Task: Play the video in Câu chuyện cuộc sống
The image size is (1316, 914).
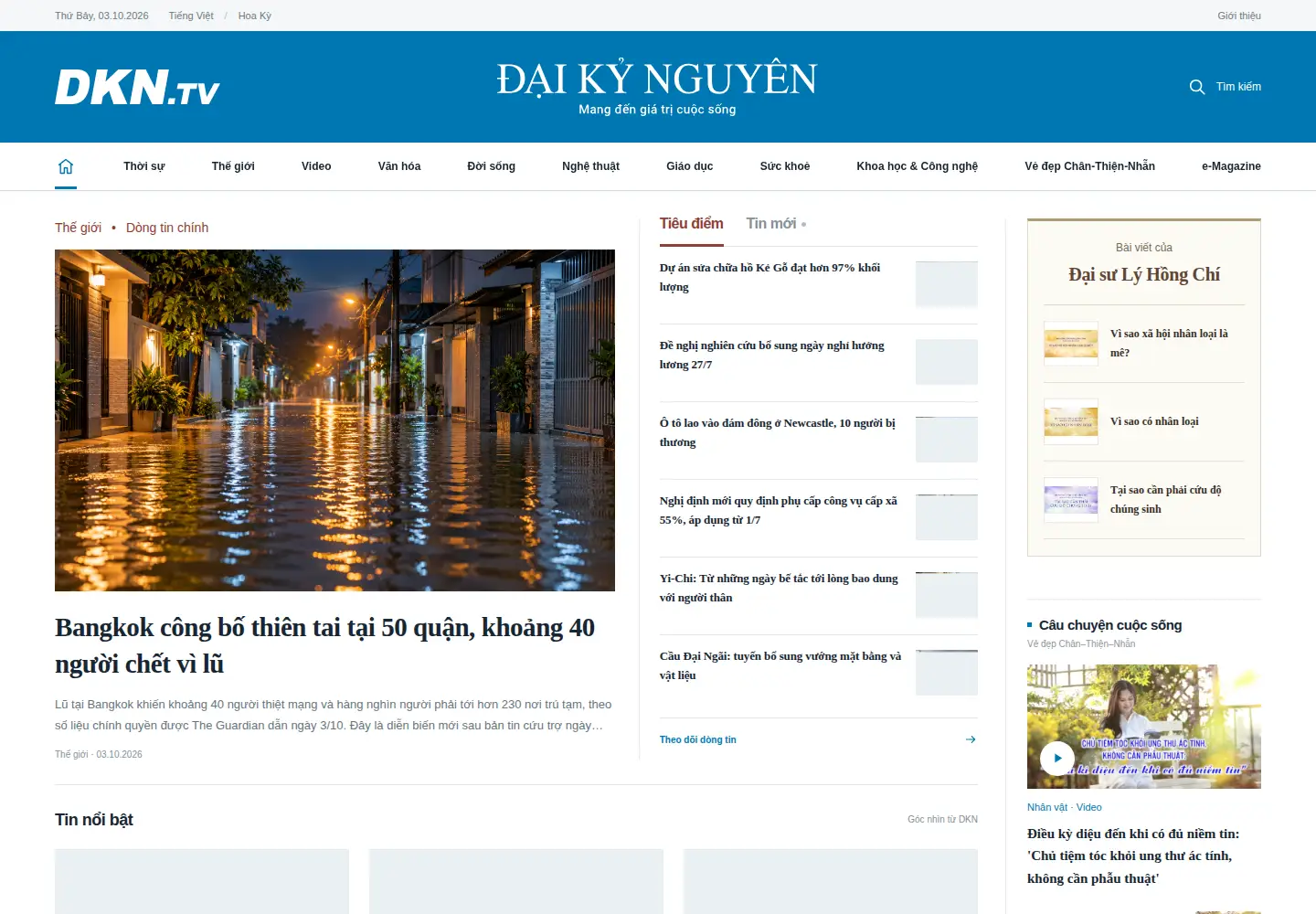Action: [x=1057, y=758]
